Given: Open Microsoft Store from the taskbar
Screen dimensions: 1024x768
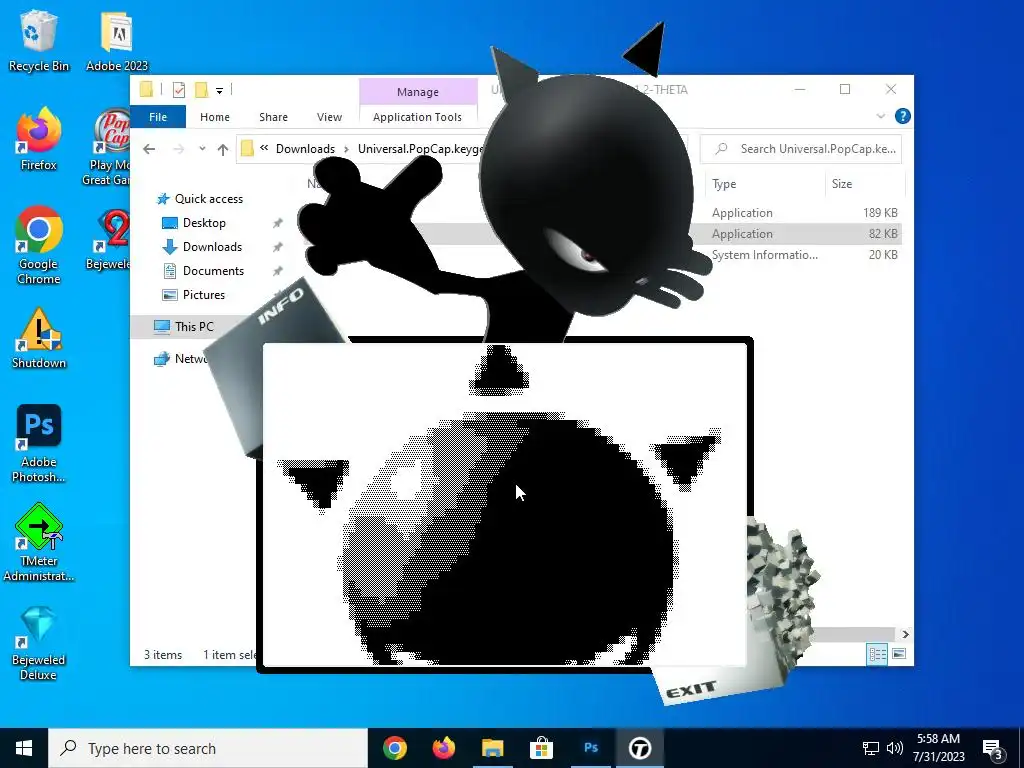Looking at the screenshot, I should pyautogui.click(x=541, y=748).
